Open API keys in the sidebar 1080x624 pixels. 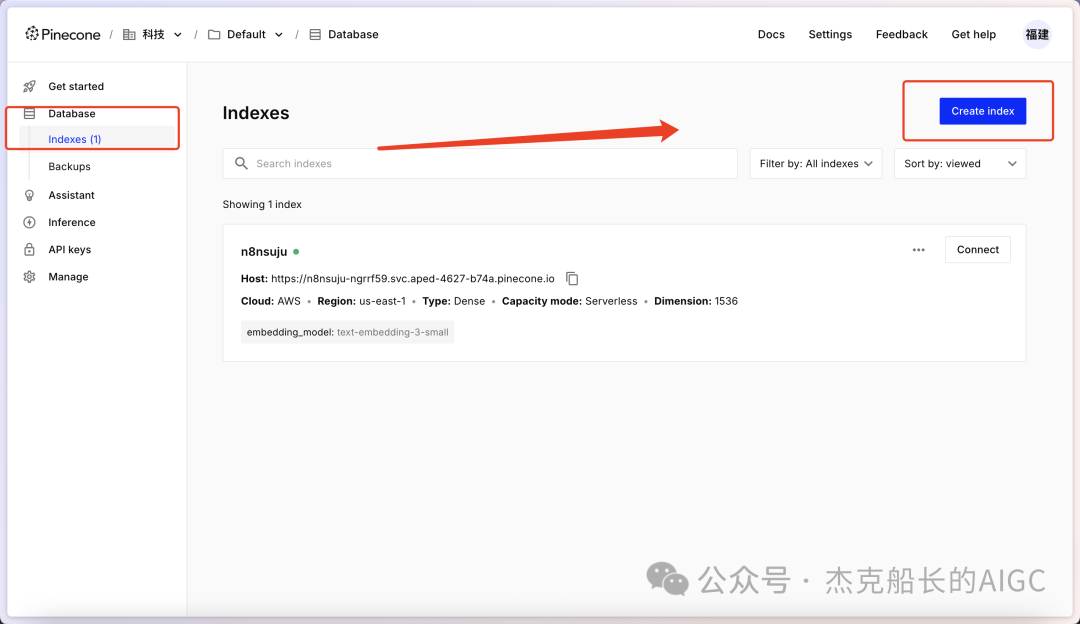(x=70, y=249)
